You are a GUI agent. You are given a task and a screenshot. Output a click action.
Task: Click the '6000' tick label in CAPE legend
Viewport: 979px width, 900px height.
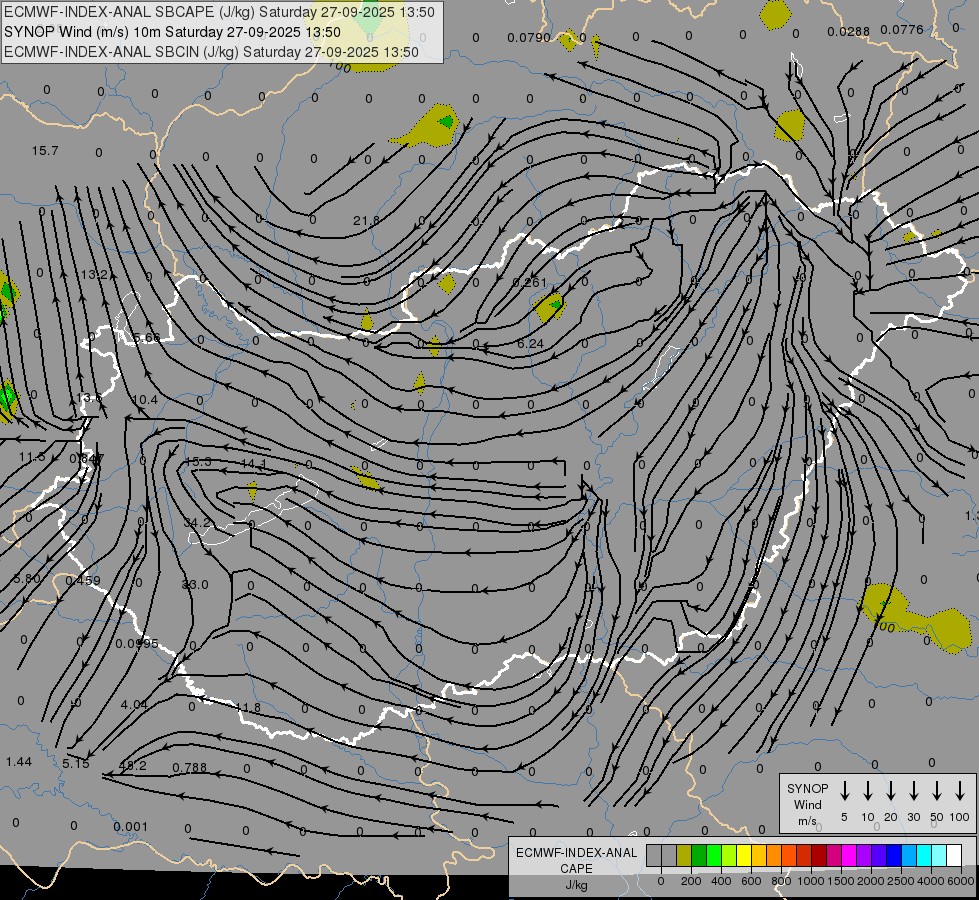(x=960, y=881)
